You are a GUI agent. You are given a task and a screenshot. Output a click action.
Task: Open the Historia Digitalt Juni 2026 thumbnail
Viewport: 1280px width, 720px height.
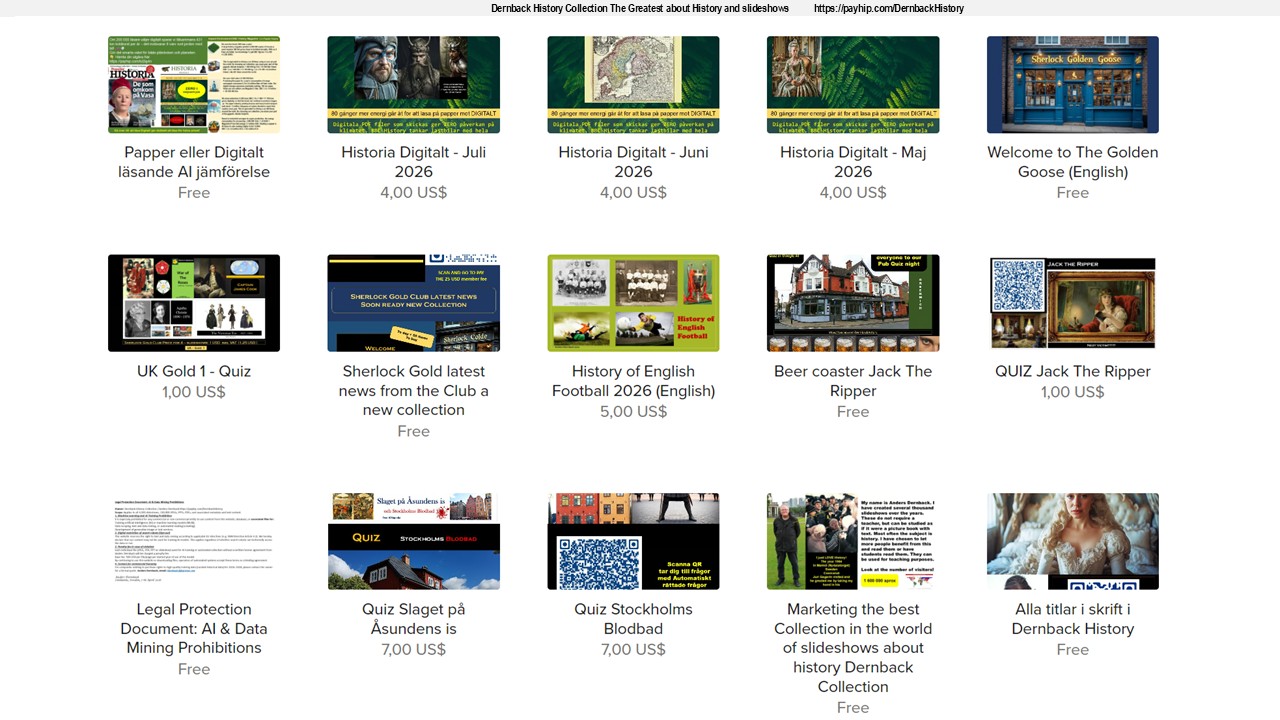pos(633,85)
